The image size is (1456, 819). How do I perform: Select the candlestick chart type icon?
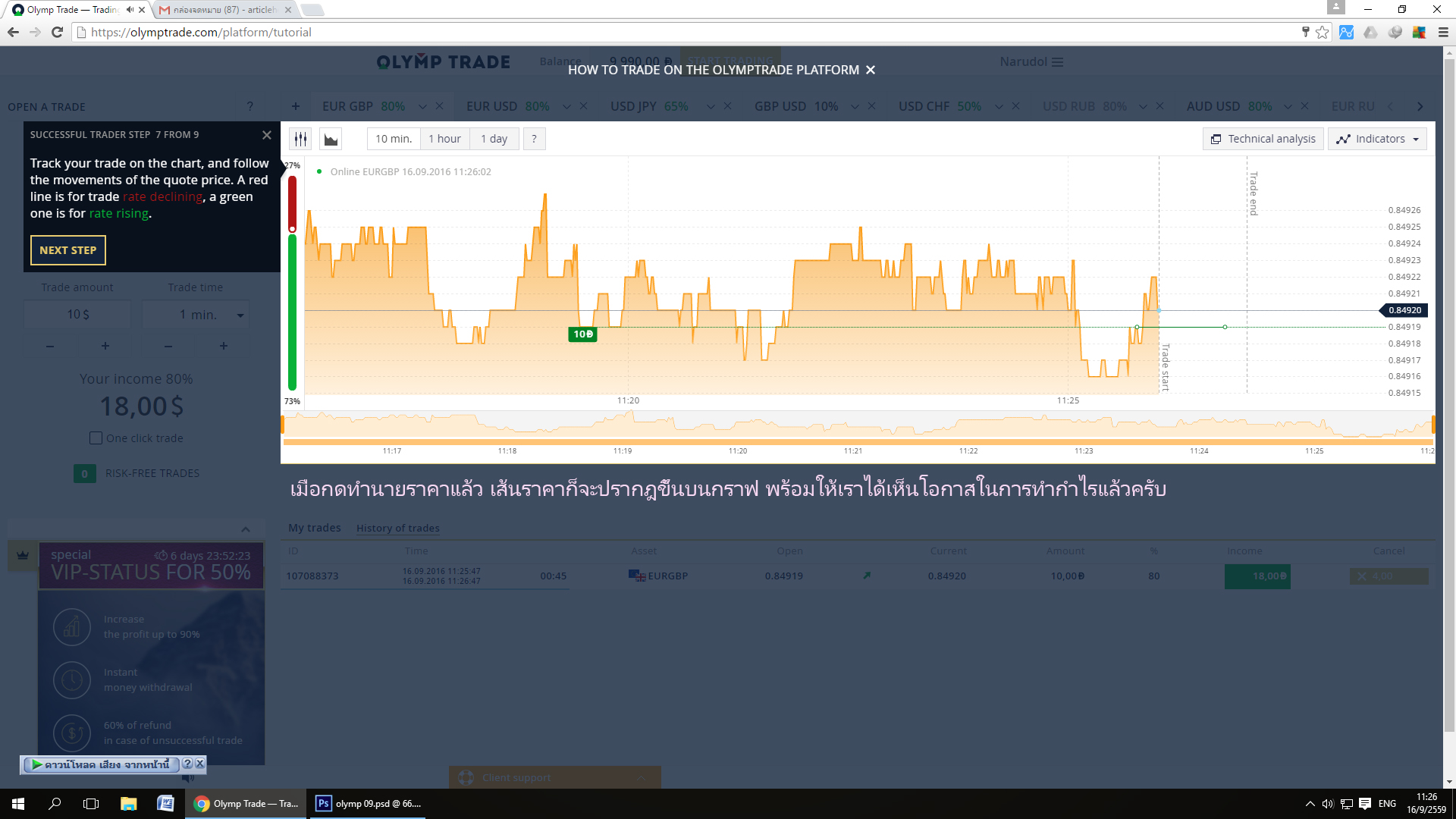tap(301, 139)
